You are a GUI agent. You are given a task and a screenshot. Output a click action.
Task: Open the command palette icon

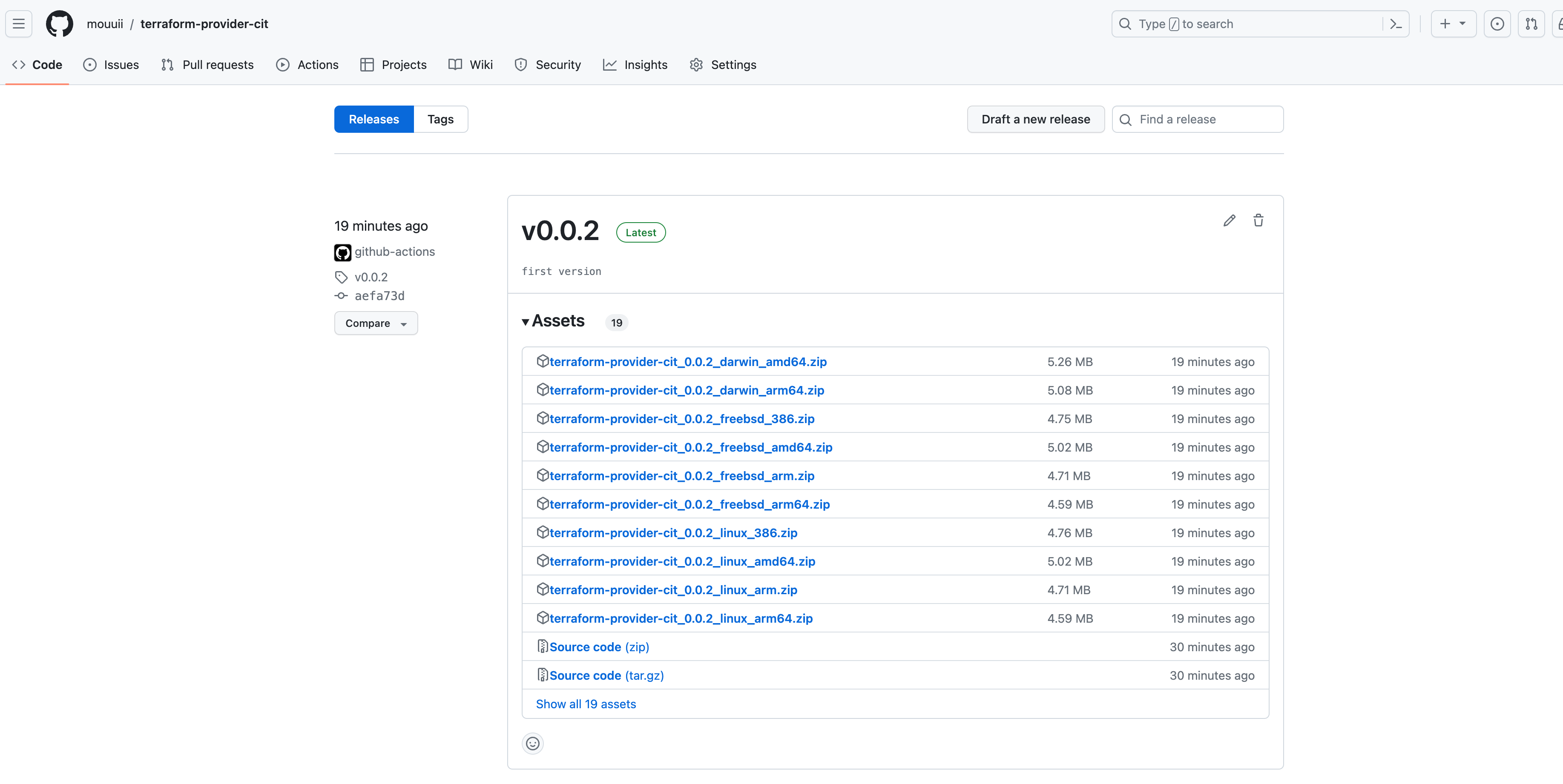[1396, 24]
